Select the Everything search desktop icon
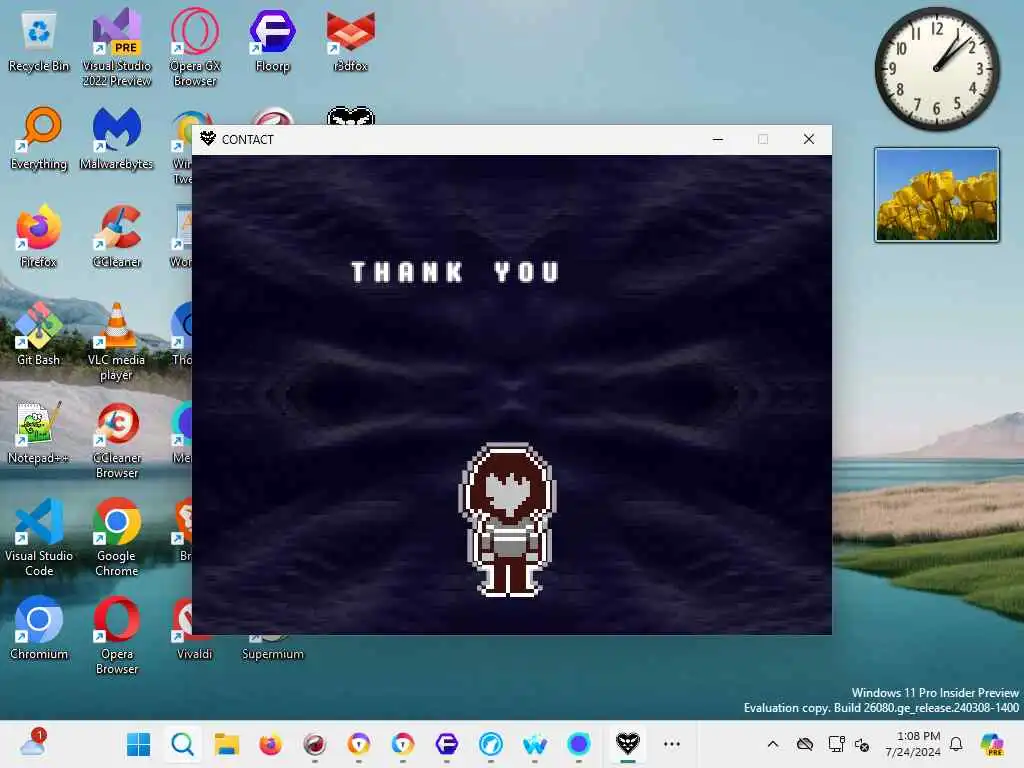Viewport: 1024px width, 768px height. 39,138
